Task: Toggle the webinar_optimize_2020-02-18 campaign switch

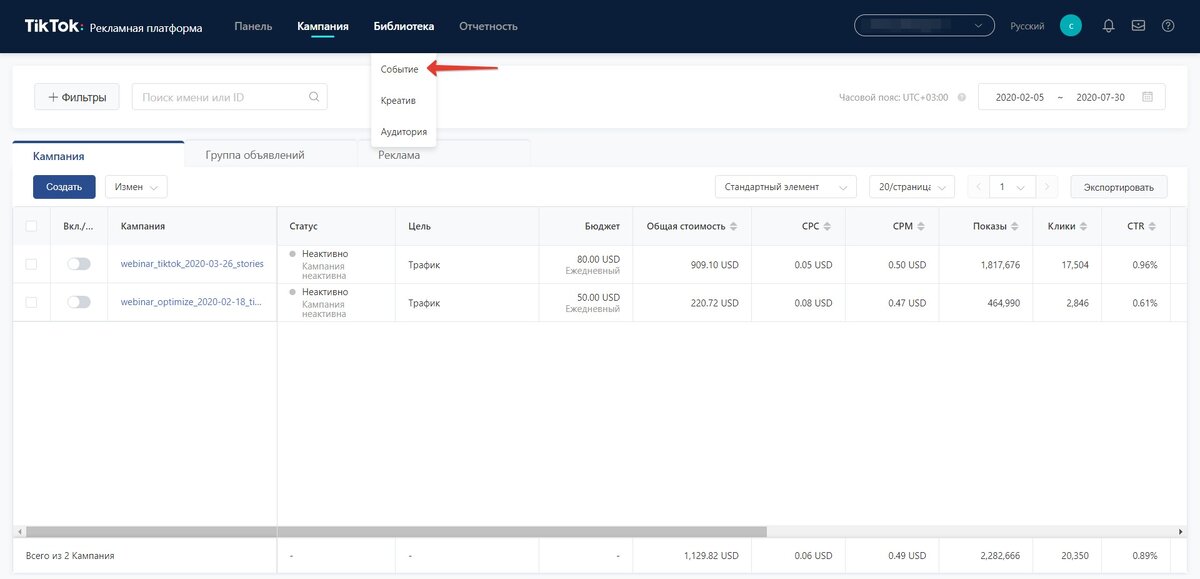Action: click(x=78, y=302)
